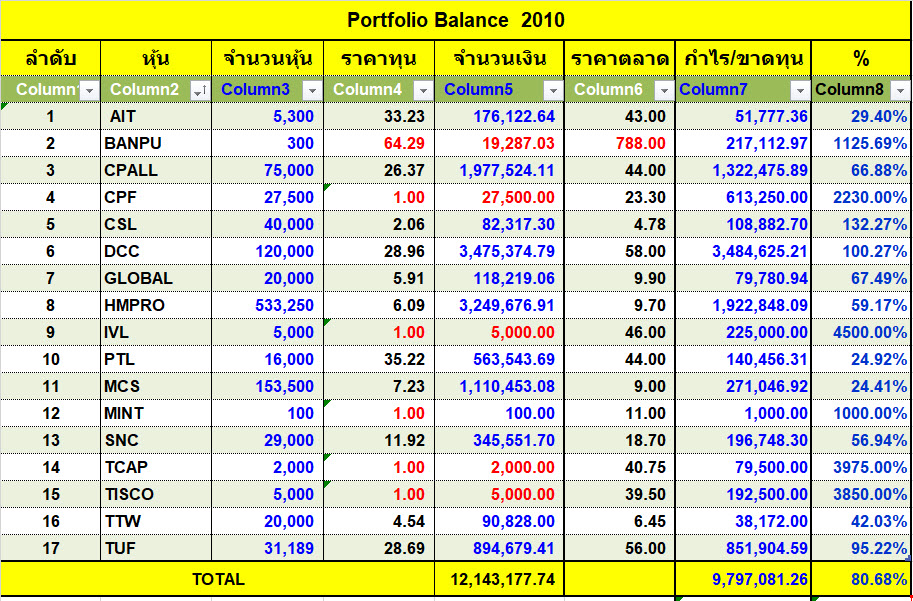
Task: Open the Column6 filter dropdown
Action: (x=664, y=90)
